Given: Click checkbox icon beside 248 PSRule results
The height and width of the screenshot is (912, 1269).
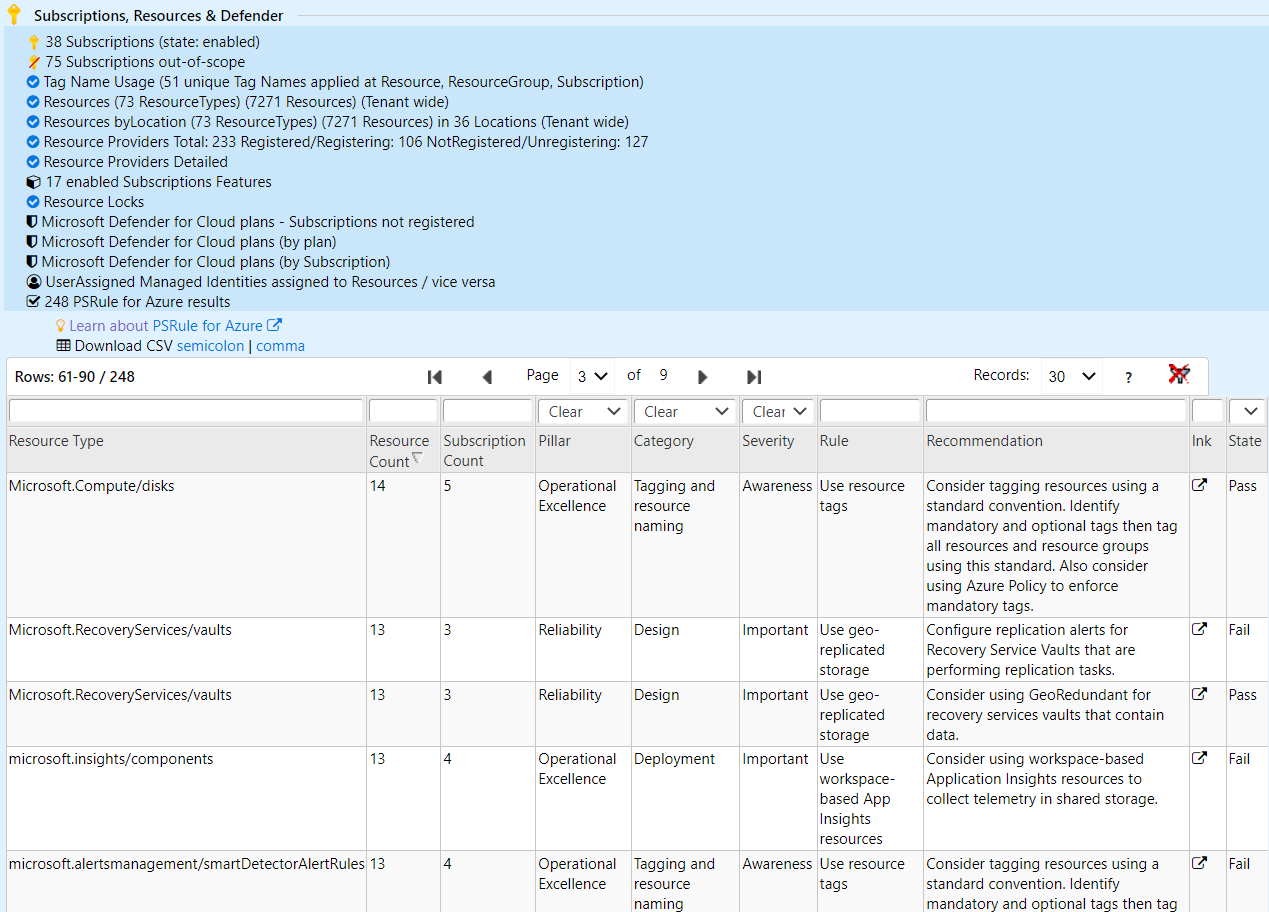Looking at the screenshot, I should tap(33, 302).
